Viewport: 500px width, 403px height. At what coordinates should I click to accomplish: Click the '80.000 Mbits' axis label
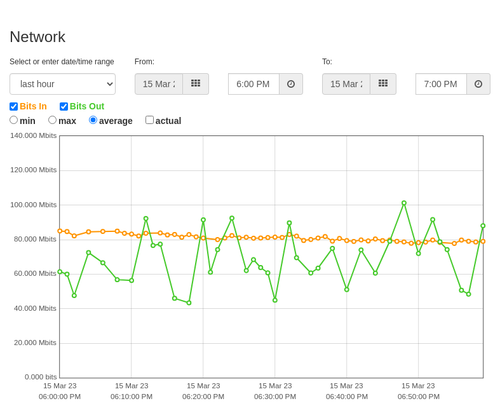coord(35,239)
